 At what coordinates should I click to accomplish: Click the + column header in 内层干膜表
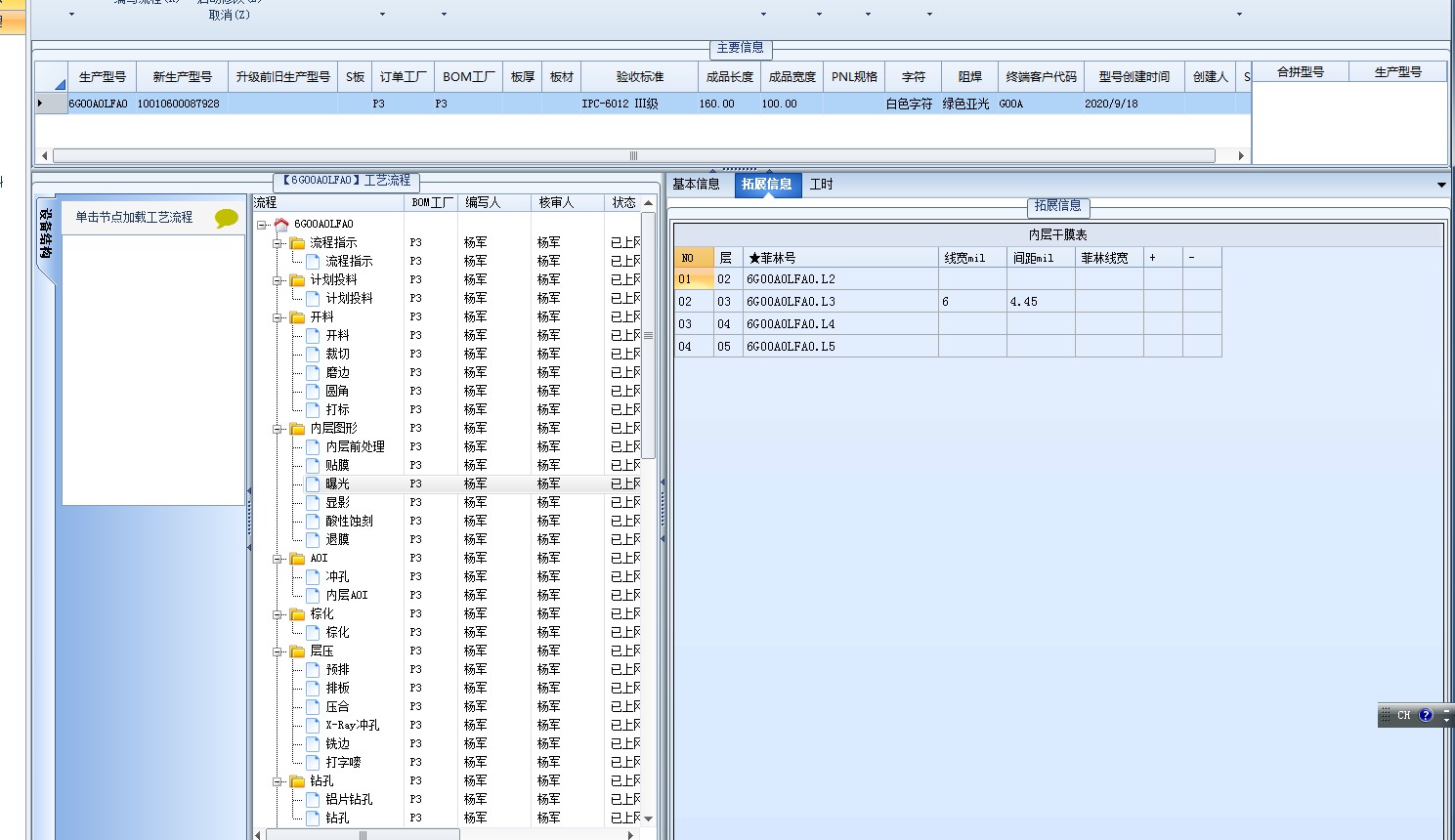[x=1163, y=258]
